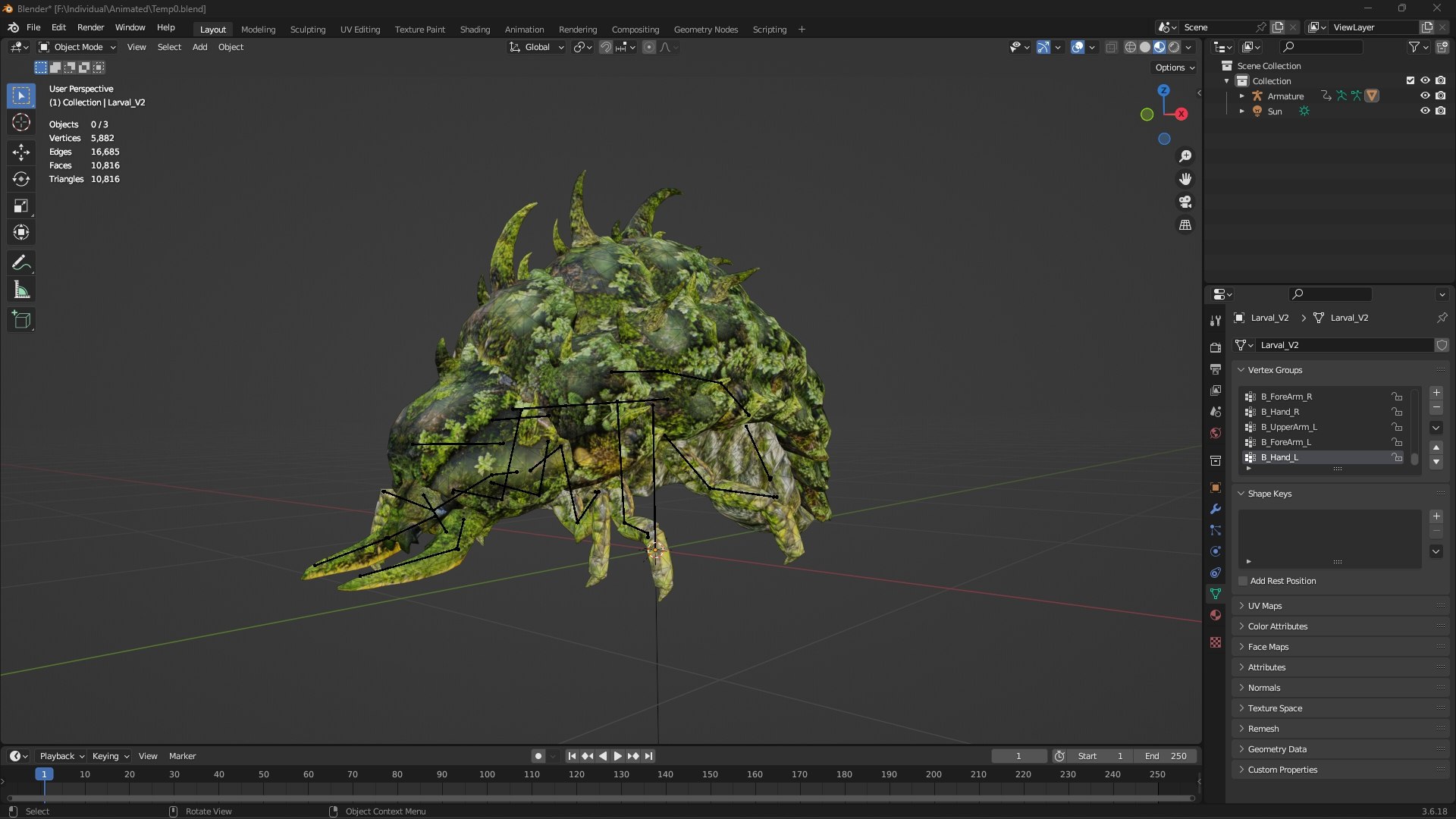Image resolution: width=1456 pixels, height=819 pixels.
Task: Expand the Armature tree item
Action: 1241,96
